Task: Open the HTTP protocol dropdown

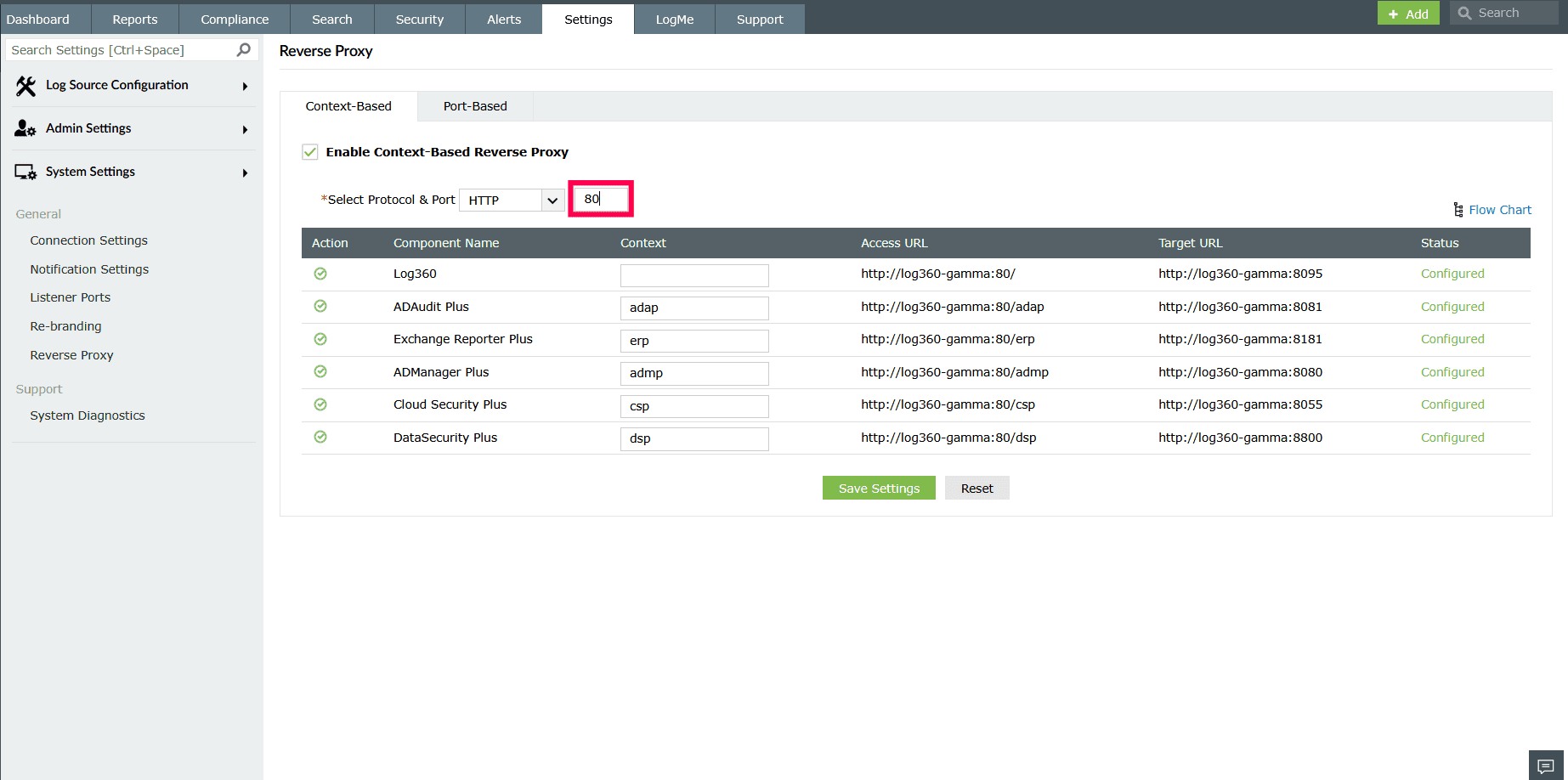Action: [512, 201]
